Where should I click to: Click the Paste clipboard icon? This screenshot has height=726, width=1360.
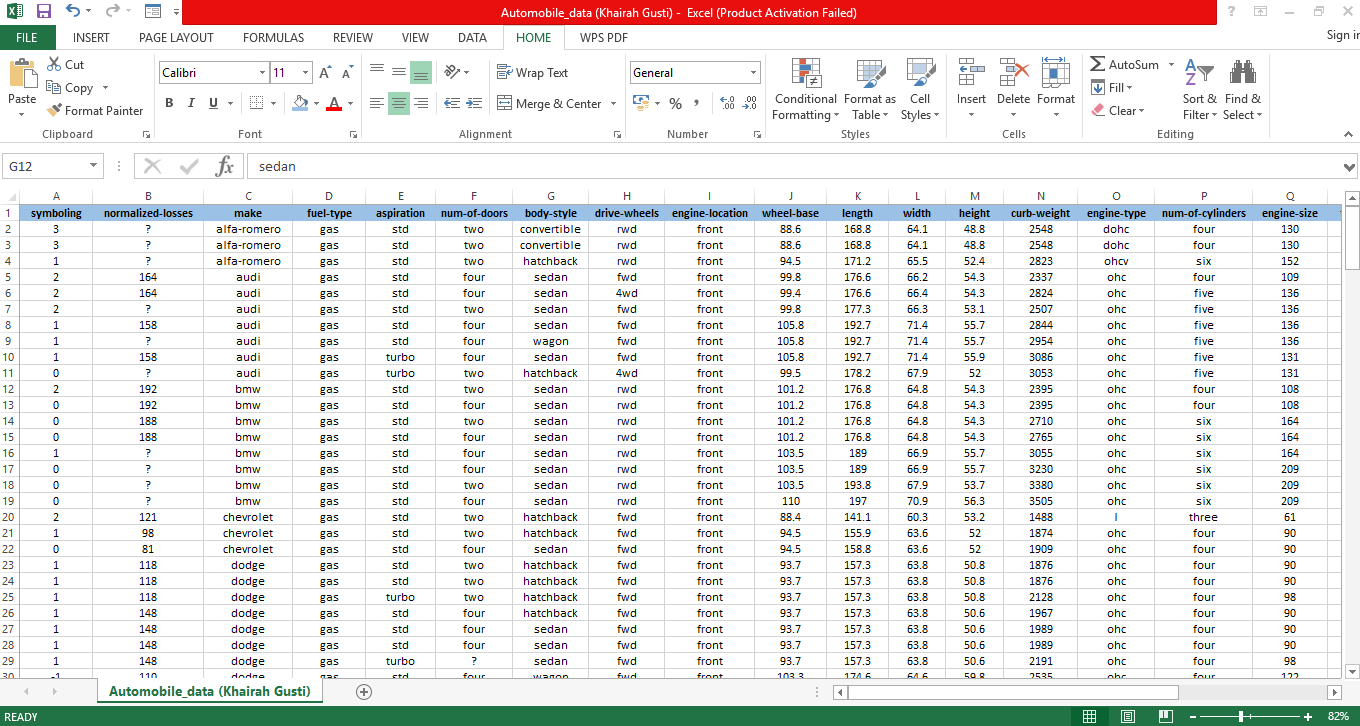pos(22,73)
